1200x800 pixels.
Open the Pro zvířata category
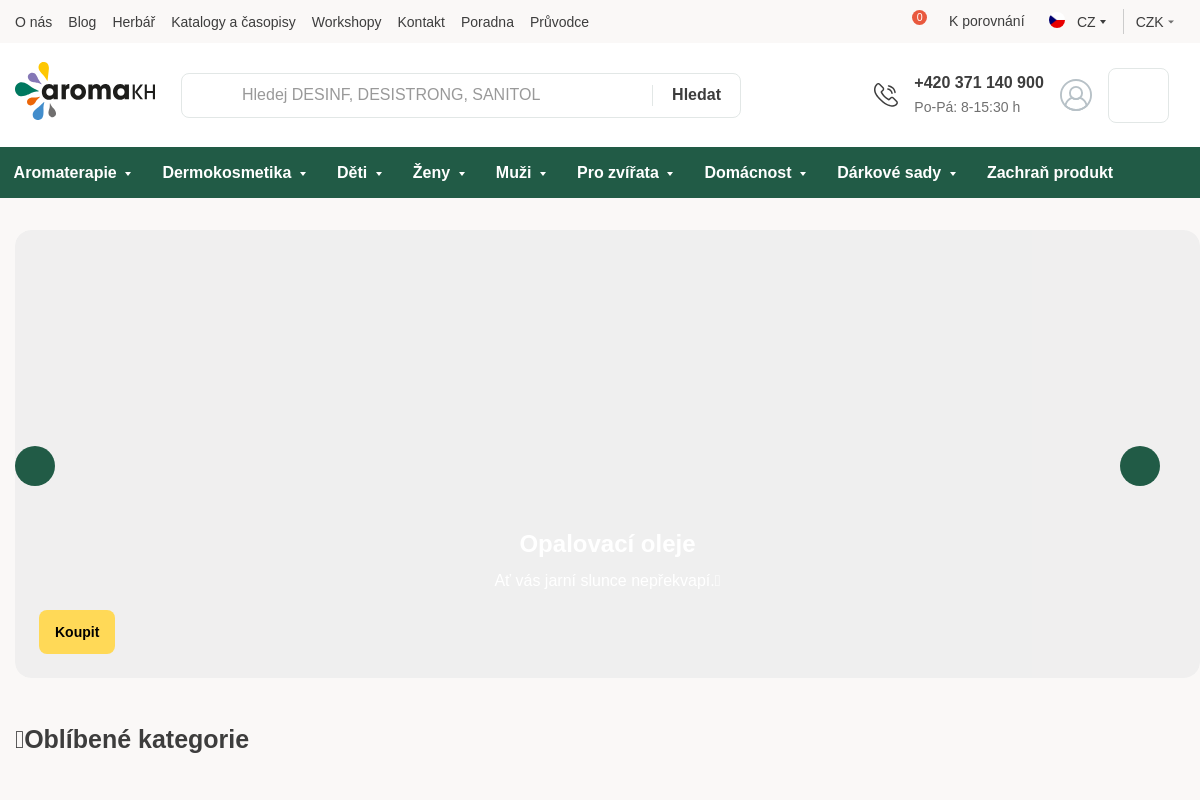(625, 173)
